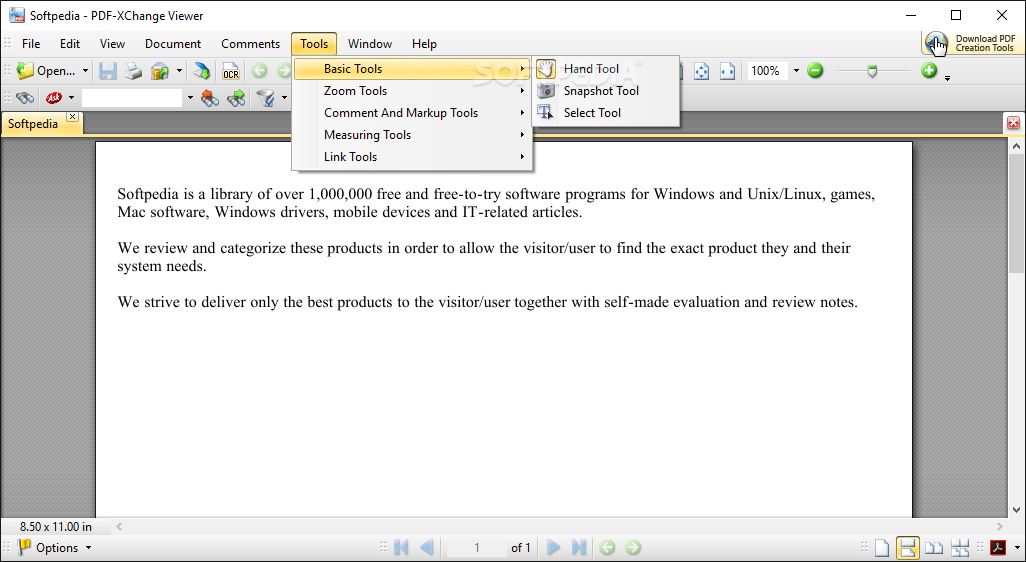Click the search options funnel icon

[266, 98]
